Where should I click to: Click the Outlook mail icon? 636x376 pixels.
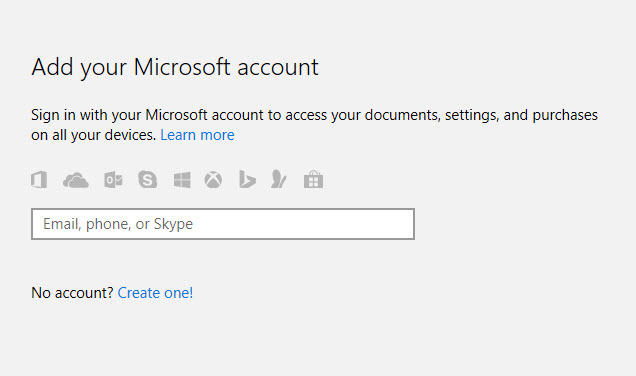(x=113, y=180)
